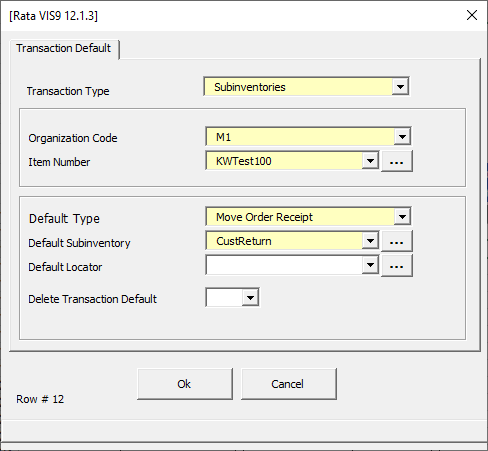Image resolution: width=488 pixels, height=451 pixels.
Task: Click the Cancel button
Action: [289, 384]
